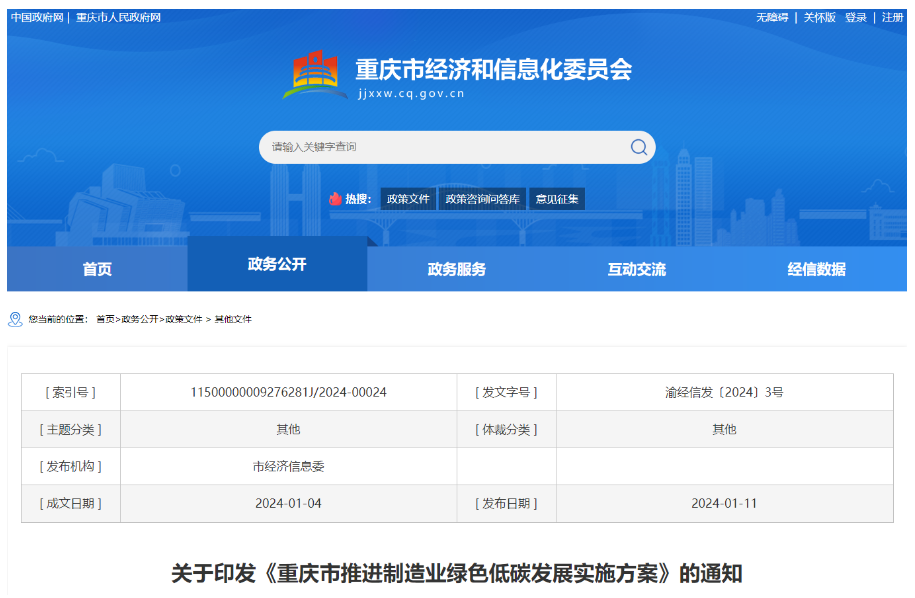The width and height of the screenshot is (915, 598).
Task: Open the 中国政府网 top link
Action: point(37,17)
